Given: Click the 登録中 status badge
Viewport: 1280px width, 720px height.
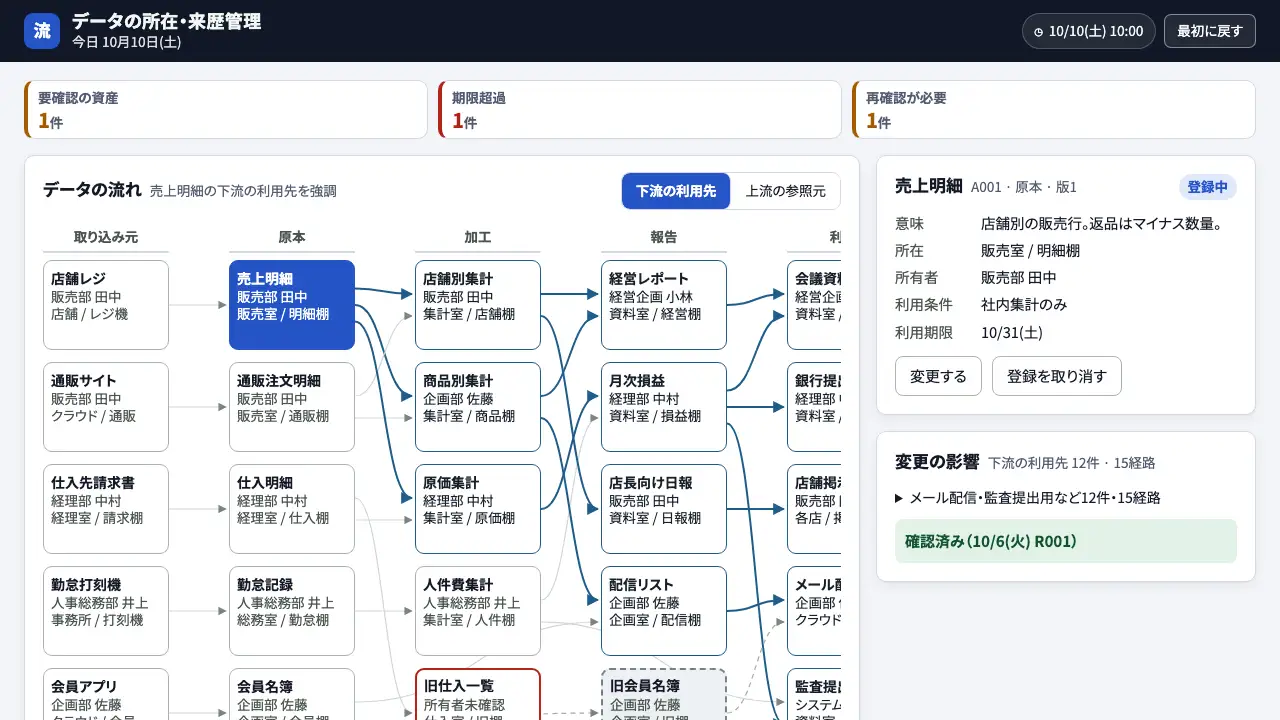Looking at the screenshot, I should coord(1208,187).
